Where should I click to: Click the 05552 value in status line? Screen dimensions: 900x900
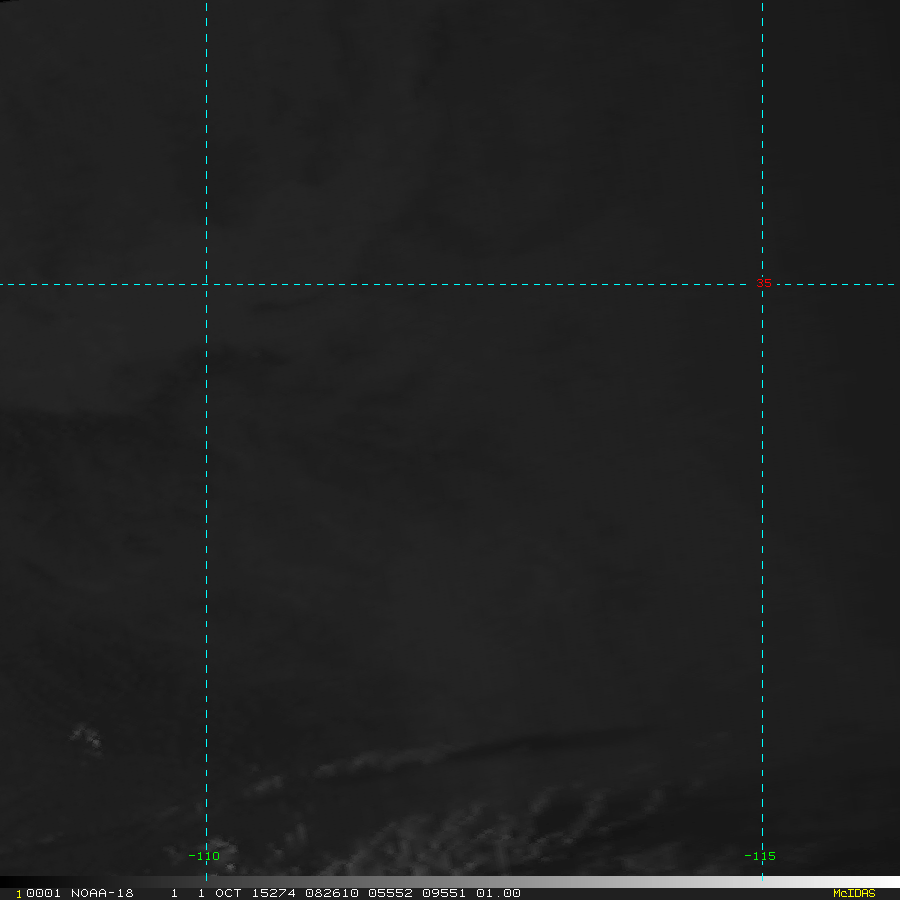390,893
